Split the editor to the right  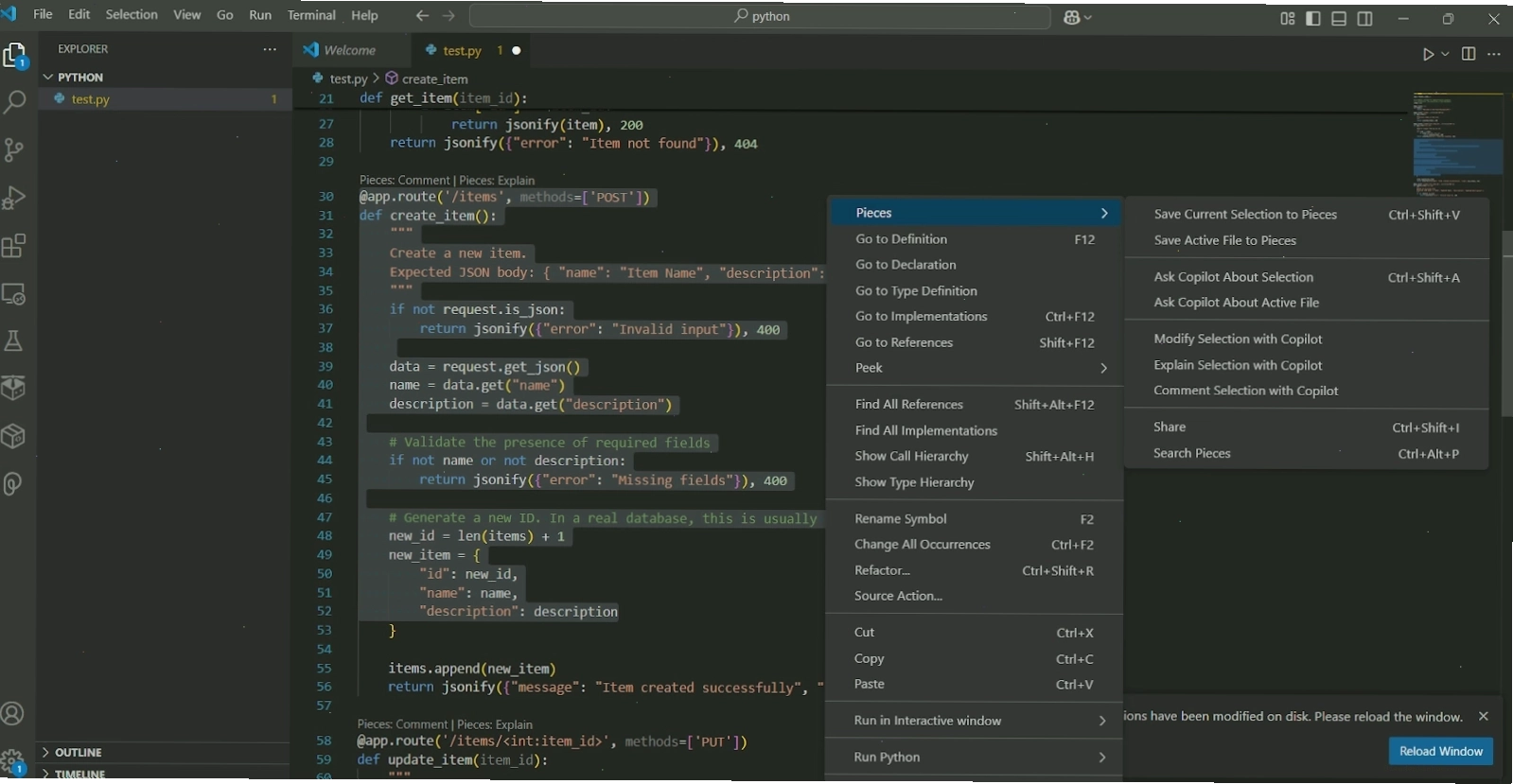tap(1469, 54)
